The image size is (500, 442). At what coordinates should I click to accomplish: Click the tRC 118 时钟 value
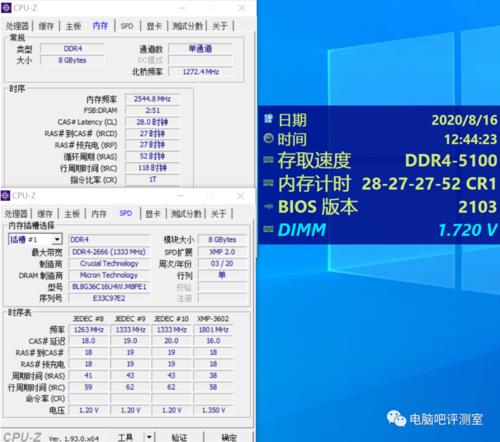[x=152, y=168]
